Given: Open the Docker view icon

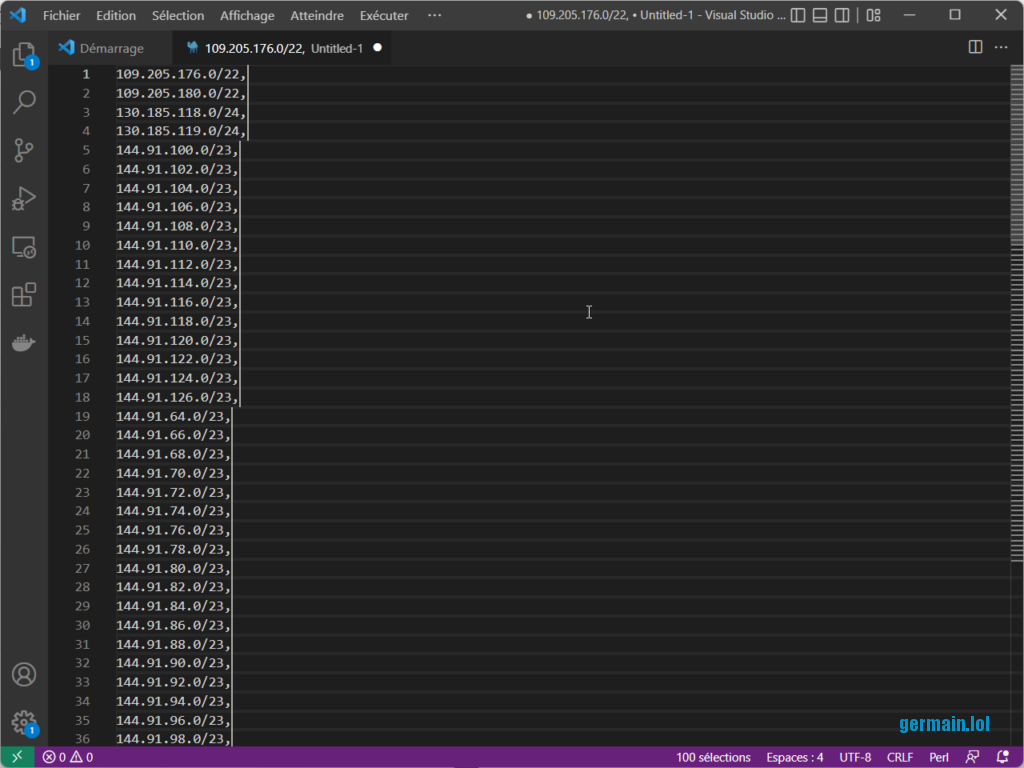Looking at the screenshot, I should tap(24, 343).
